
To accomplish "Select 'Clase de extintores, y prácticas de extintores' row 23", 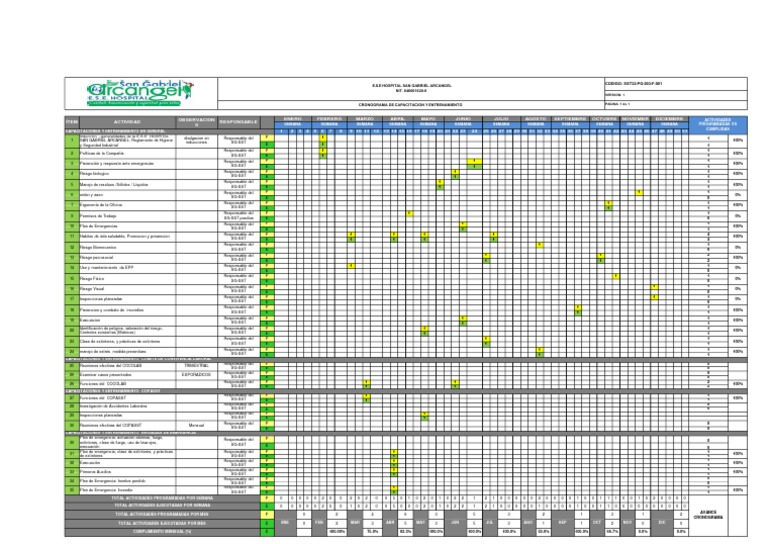I will pyautogui.click(x=127, y=341).
